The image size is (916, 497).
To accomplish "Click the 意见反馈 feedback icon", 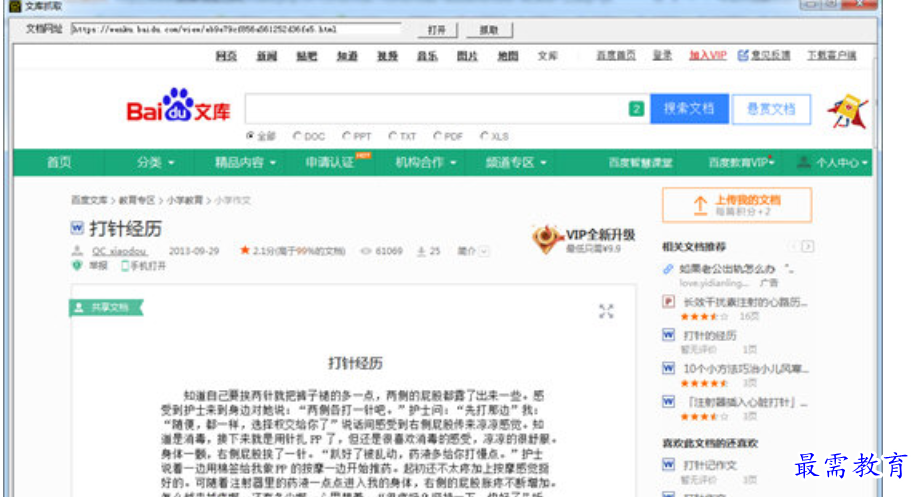I will pos(743,56).
